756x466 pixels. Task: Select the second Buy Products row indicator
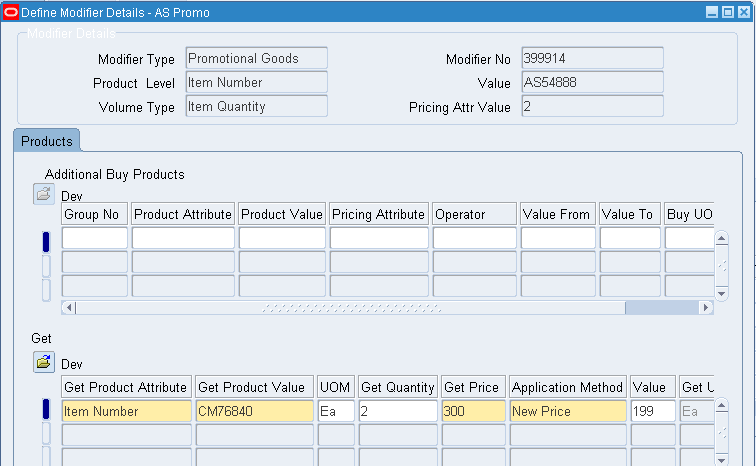click(46, 266)
